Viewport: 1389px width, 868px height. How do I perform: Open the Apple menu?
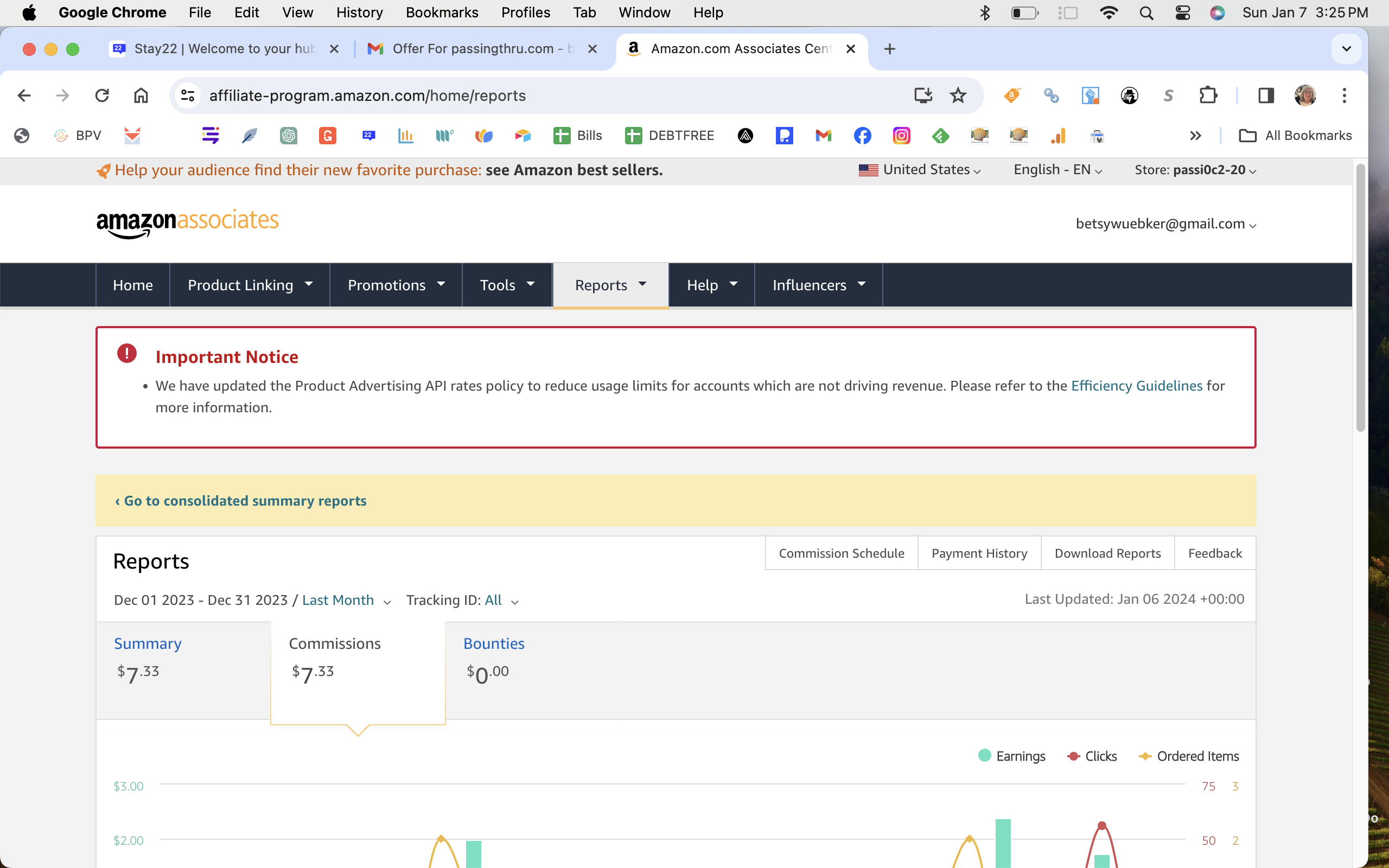(29, 12)
